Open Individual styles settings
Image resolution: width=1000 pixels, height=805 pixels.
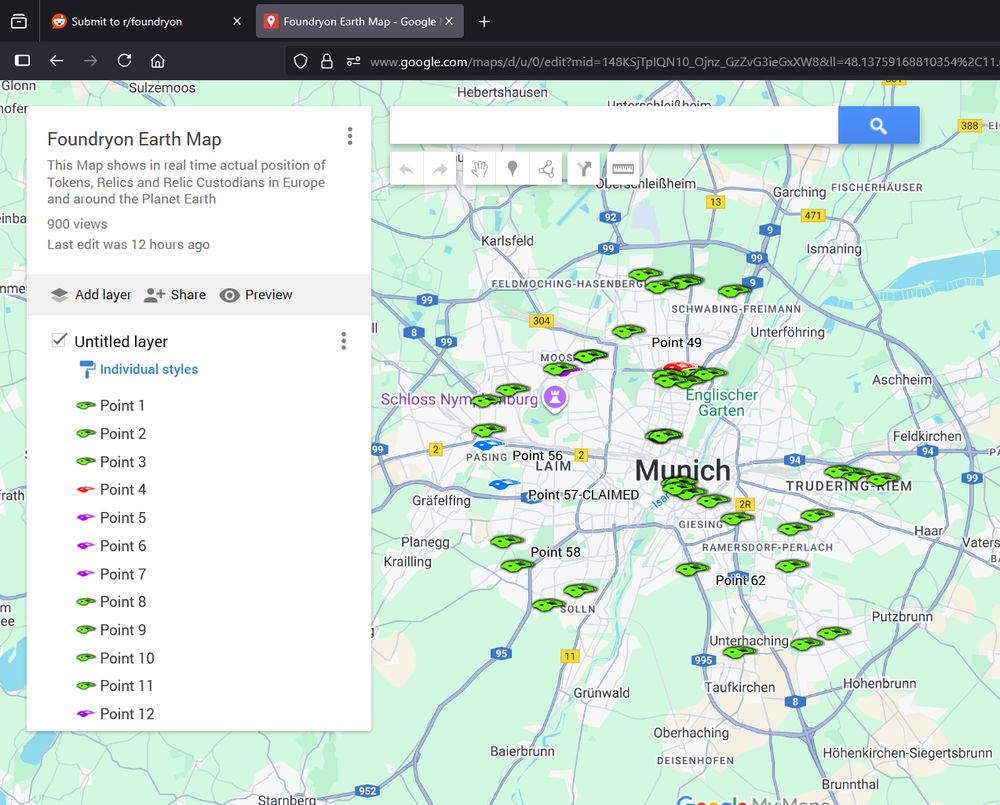pos(148,369)
